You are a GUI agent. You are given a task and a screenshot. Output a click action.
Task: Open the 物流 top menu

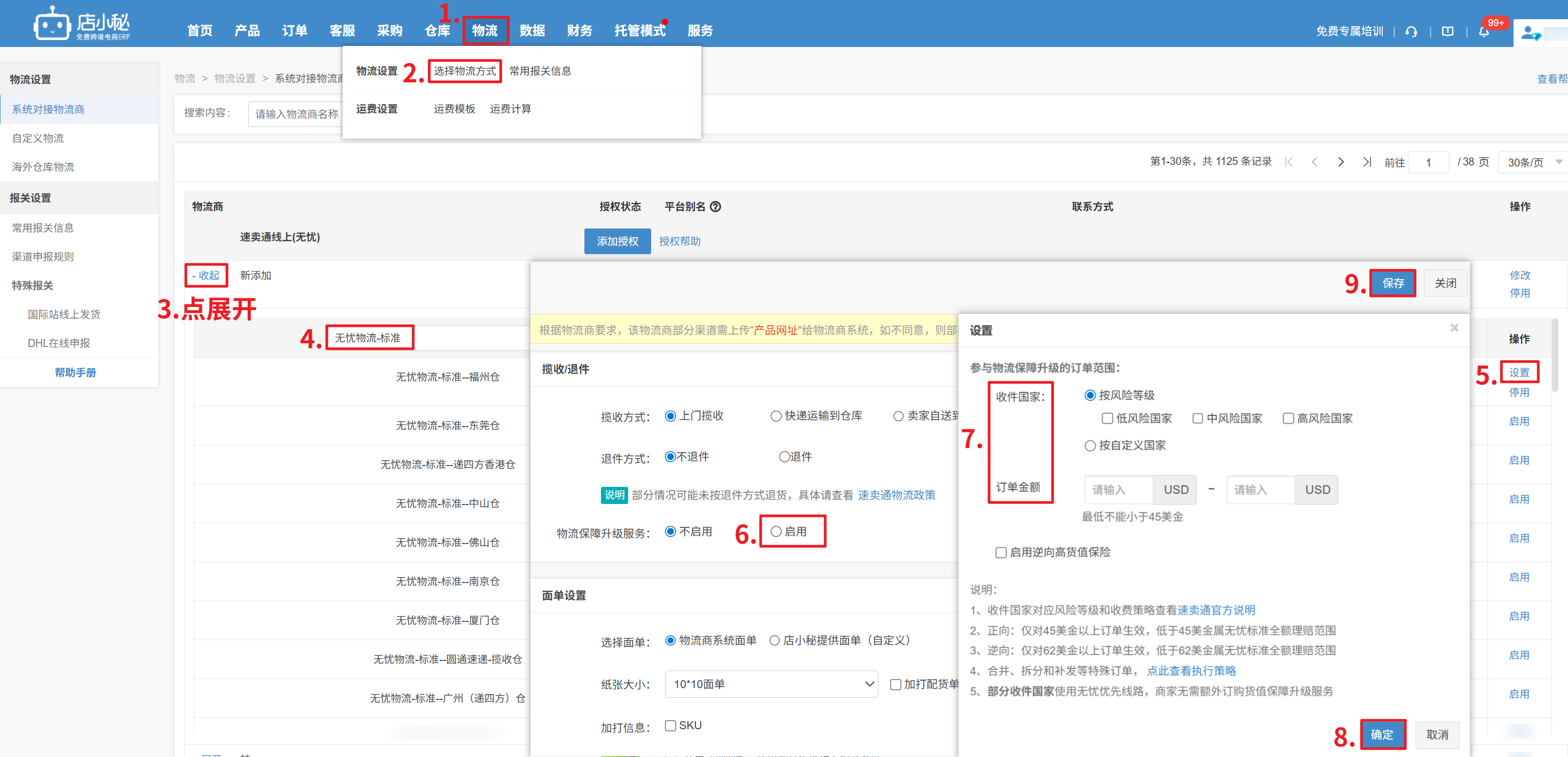point(485,30)
